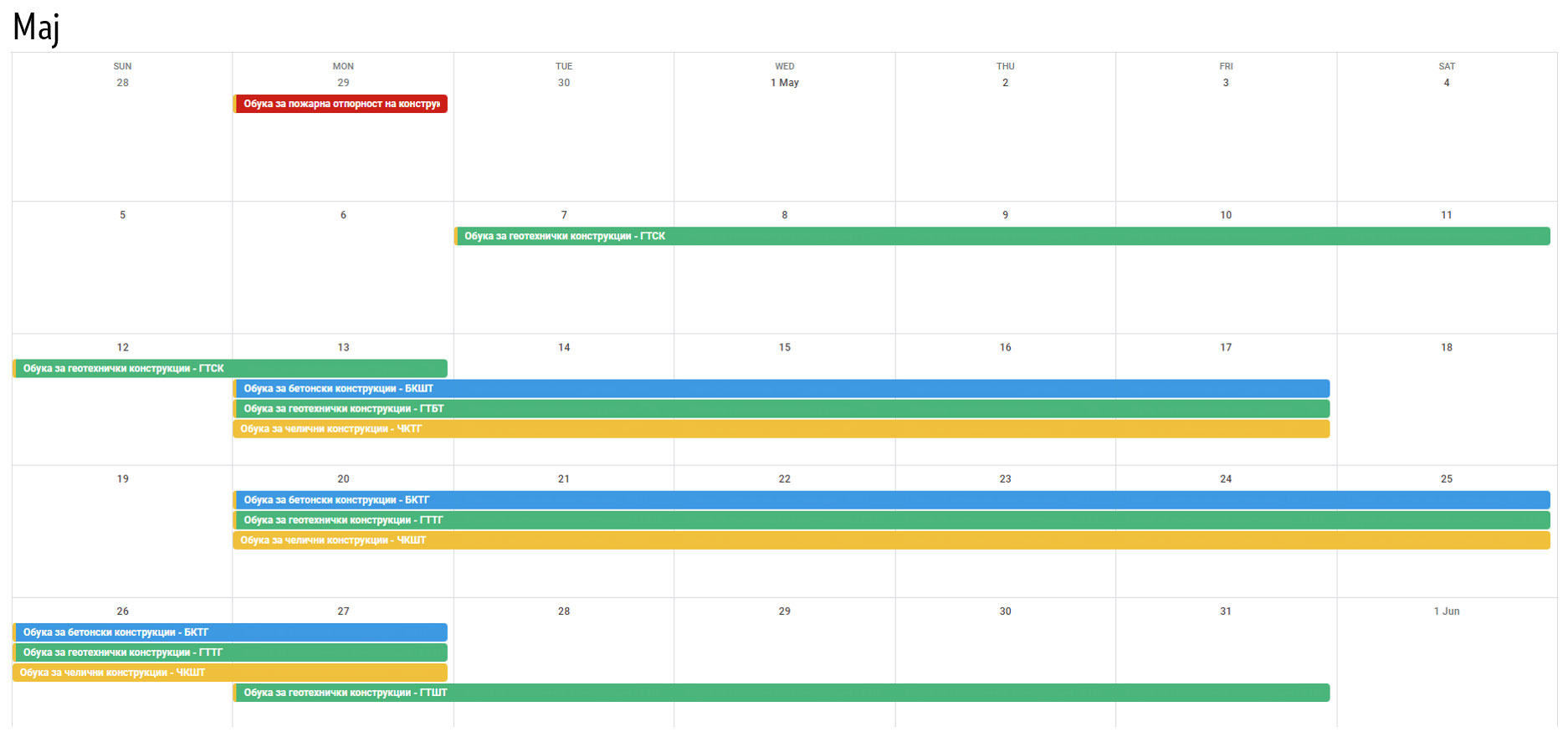Viewport: 1568px width, 732px height.
Task: Click date number 31
Action: click(x=1225, y=612)
